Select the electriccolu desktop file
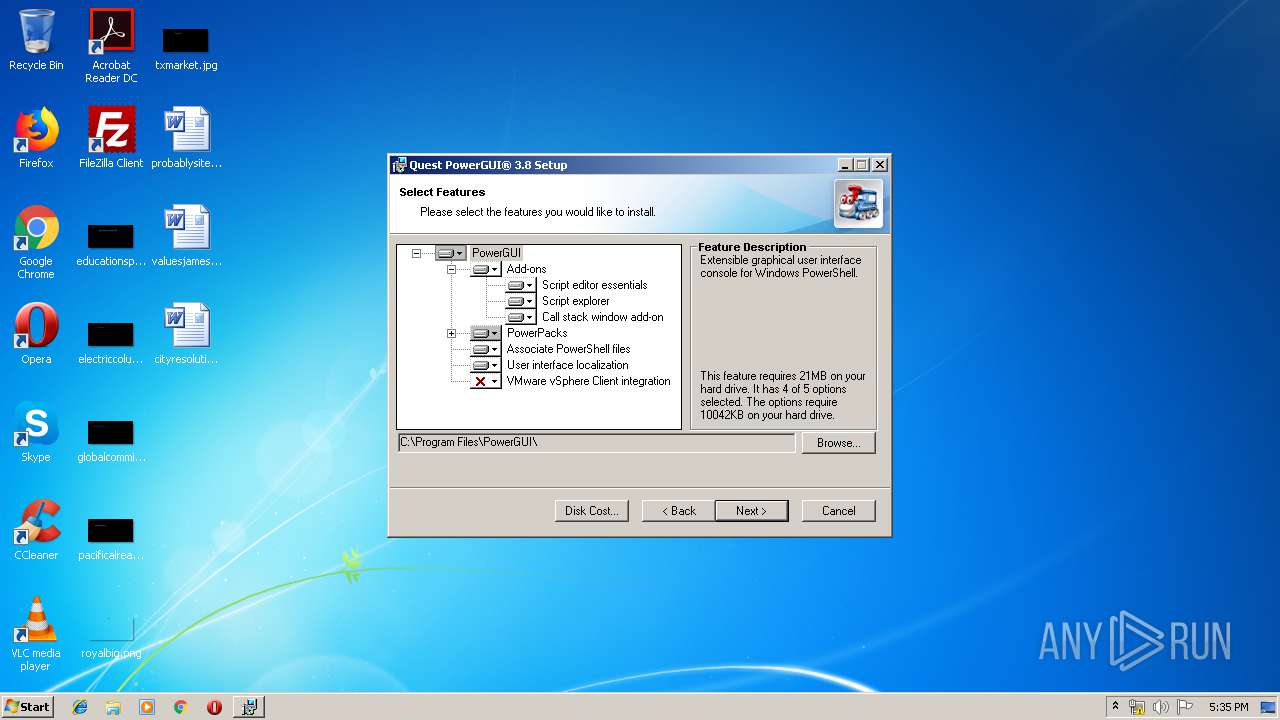The height and width of the screenshot is (720, 1280). coord(111,343)
